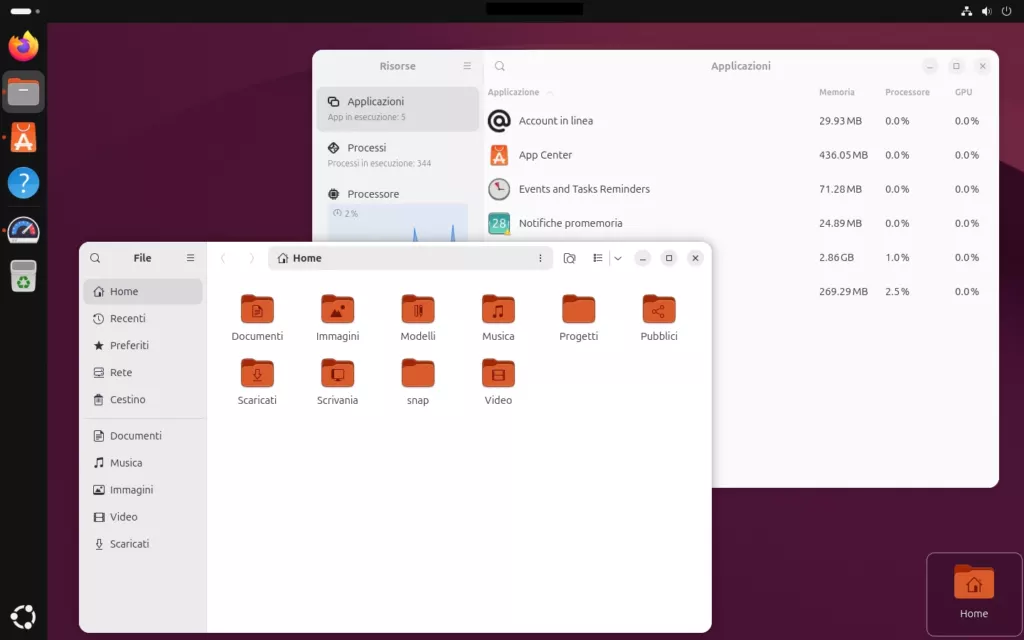The image size is (1024, 640).
Task: Click the Activities workspace indicator in the top bar
Action: click(25, 11)
